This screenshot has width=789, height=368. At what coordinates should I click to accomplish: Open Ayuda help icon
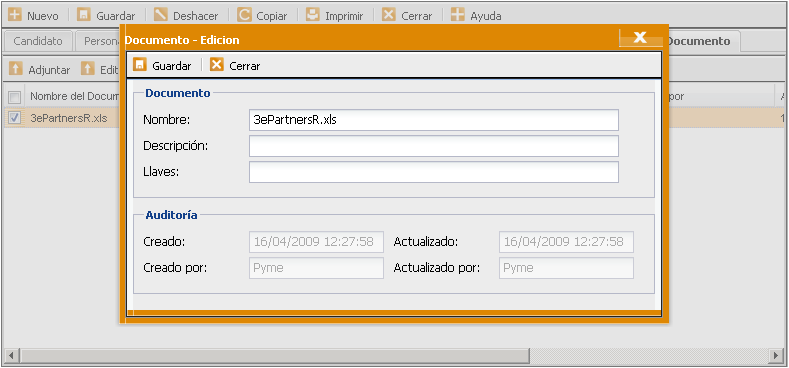pos(457,15)
